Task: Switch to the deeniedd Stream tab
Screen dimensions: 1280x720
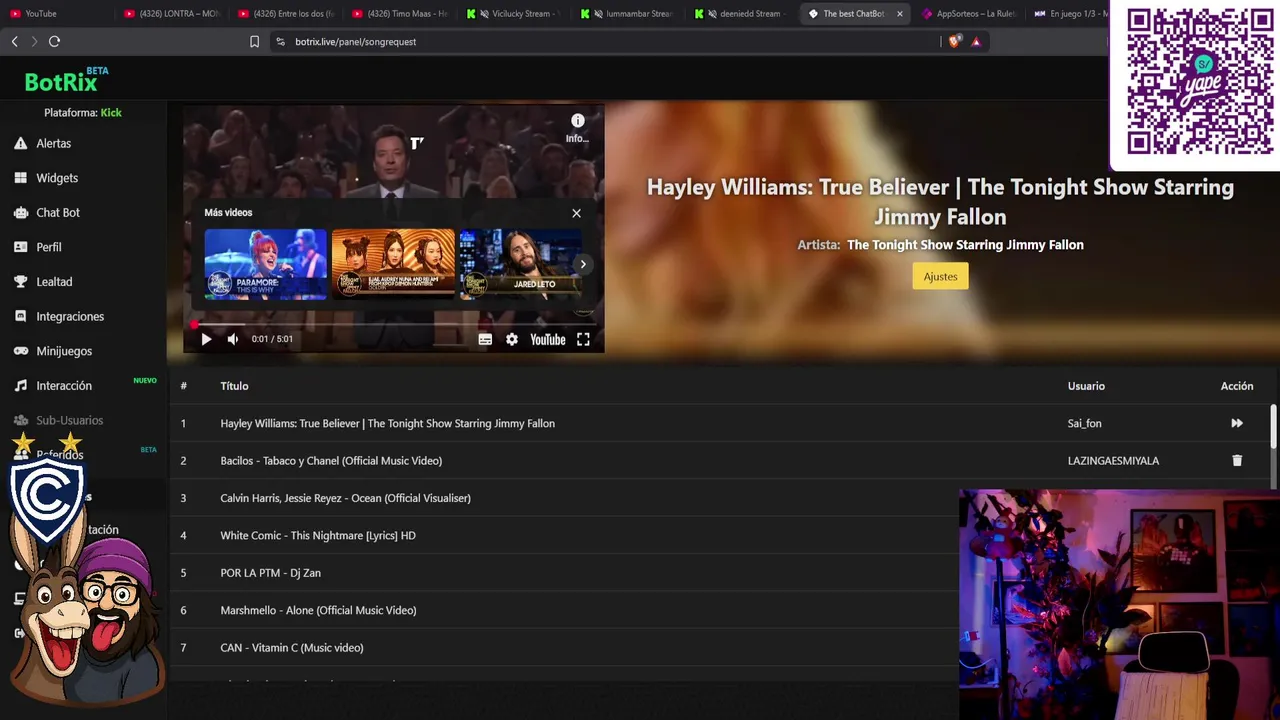Action: click(x=742, y=14)
